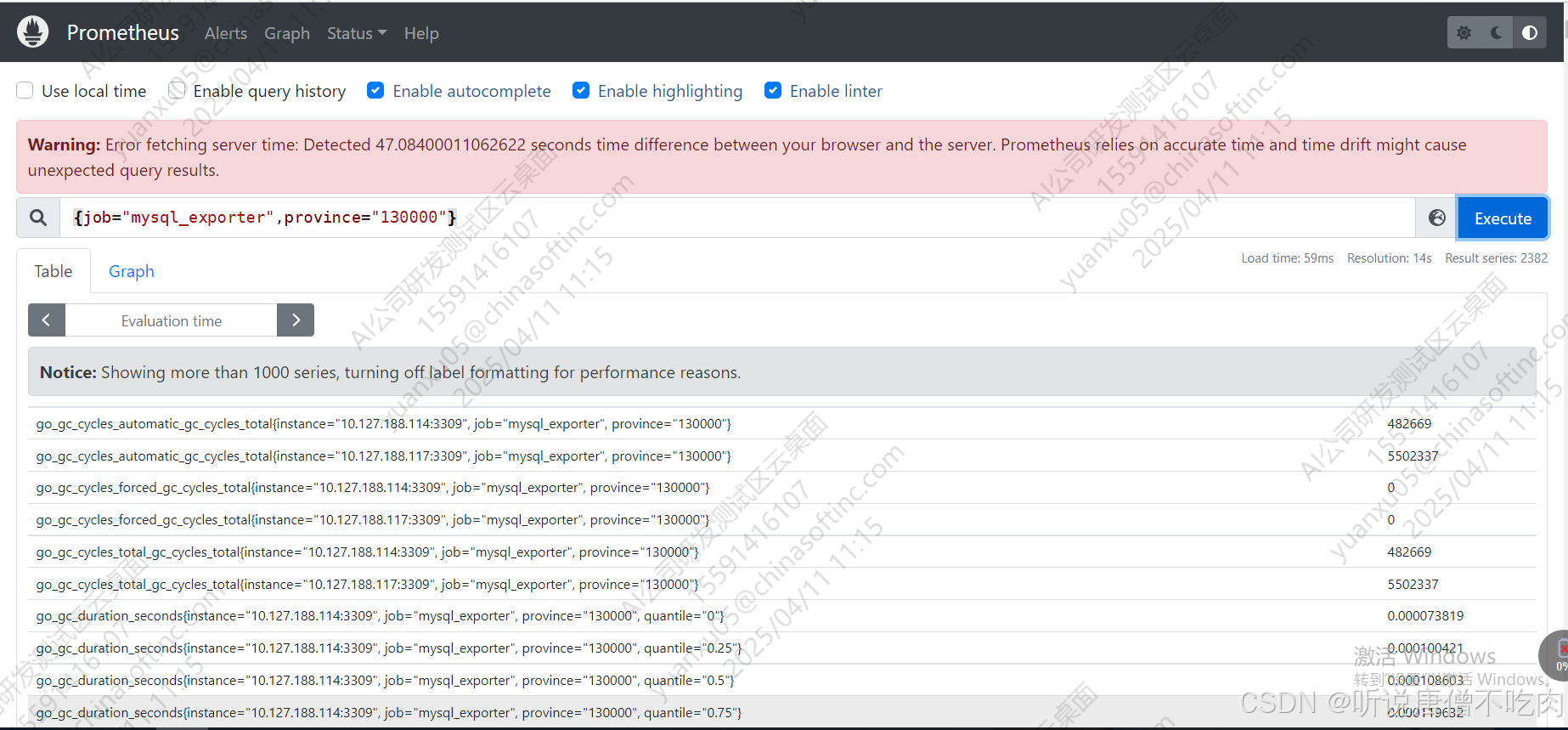Click the Evaluation time field

click(172, 320)
